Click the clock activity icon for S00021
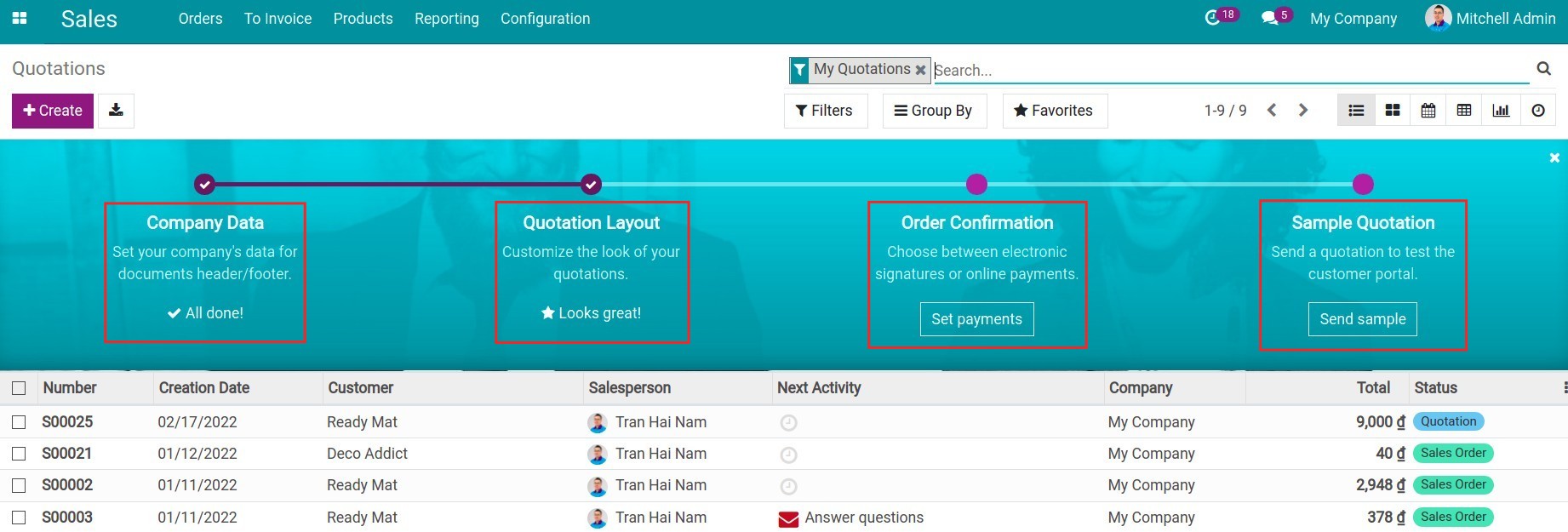This screenshot has width=1568, height=532. point(789,455)
